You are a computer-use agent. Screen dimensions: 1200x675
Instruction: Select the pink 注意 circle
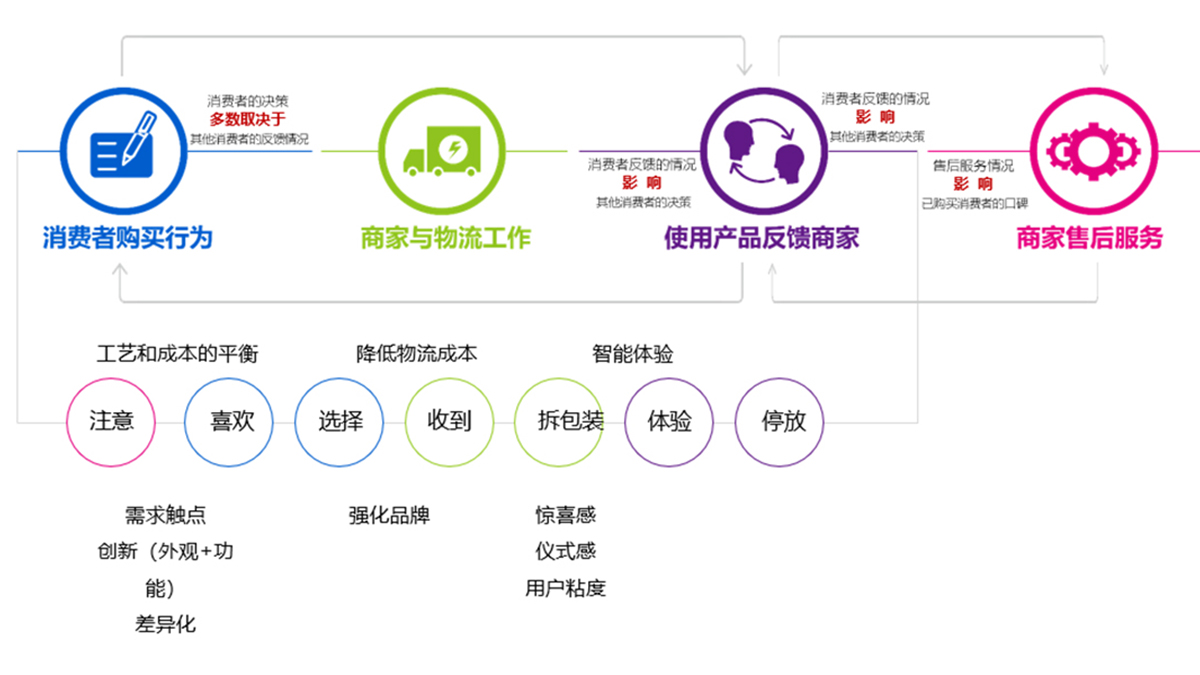pos(110,422)
